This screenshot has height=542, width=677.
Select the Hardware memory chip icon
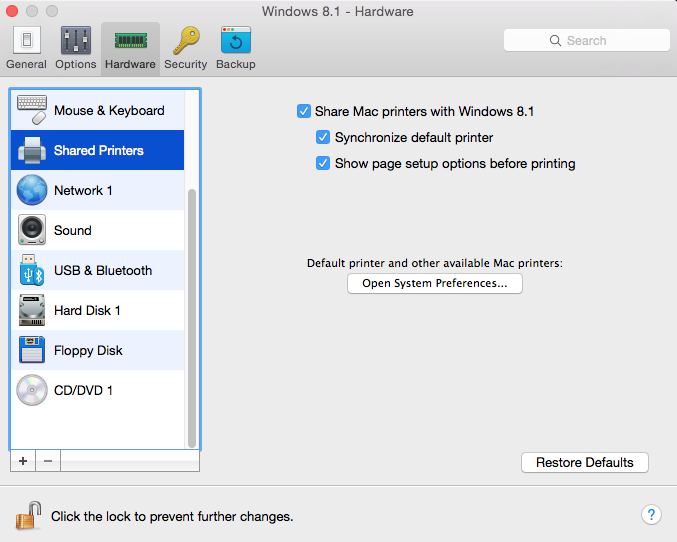(130, 41)
